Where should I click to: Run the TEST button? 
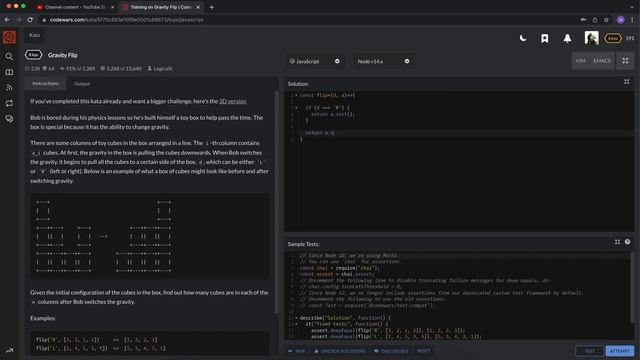tap(589, 351)
